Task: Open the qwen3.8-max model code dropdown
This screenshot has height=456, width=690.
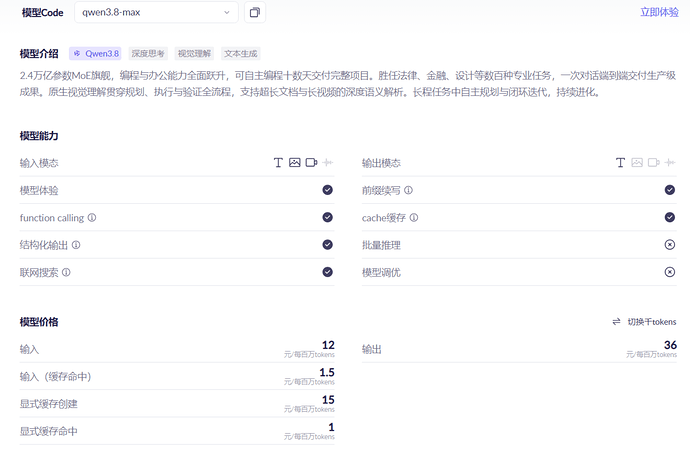Action: point(156,12)
